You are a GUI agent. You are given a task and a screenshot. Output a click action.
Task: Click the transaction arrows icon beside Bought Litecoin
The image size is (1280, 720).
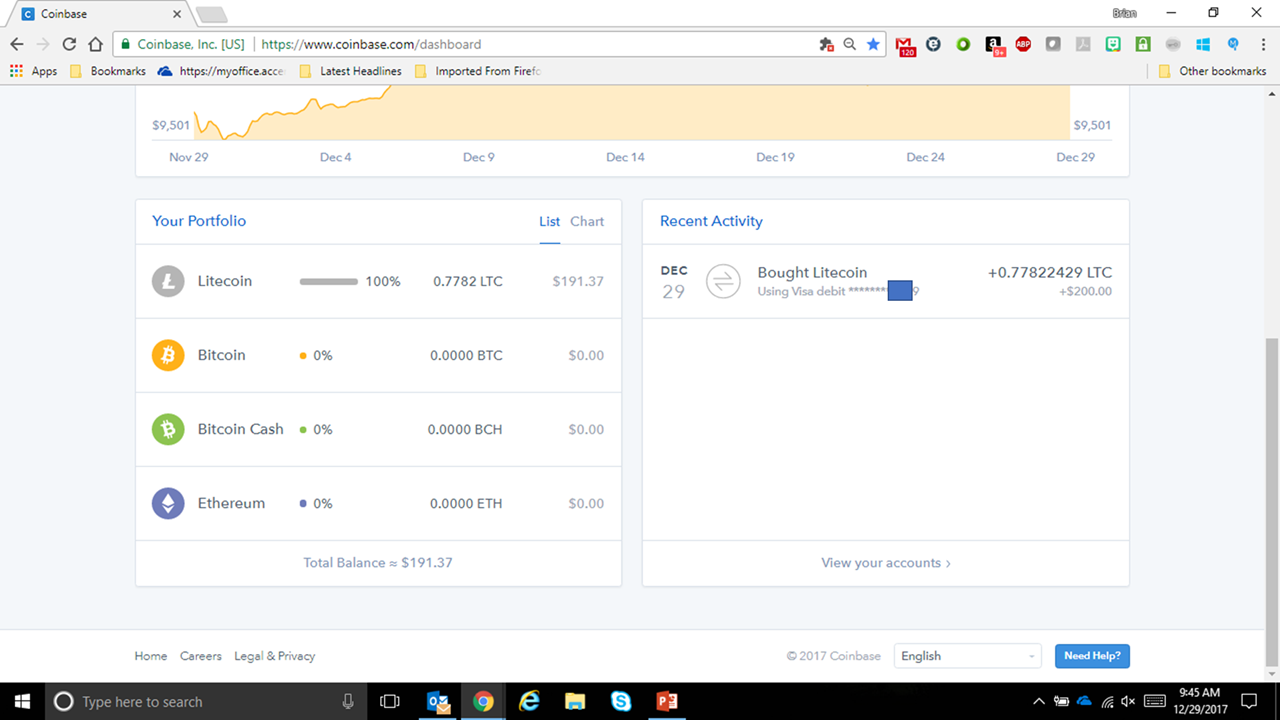723,281
